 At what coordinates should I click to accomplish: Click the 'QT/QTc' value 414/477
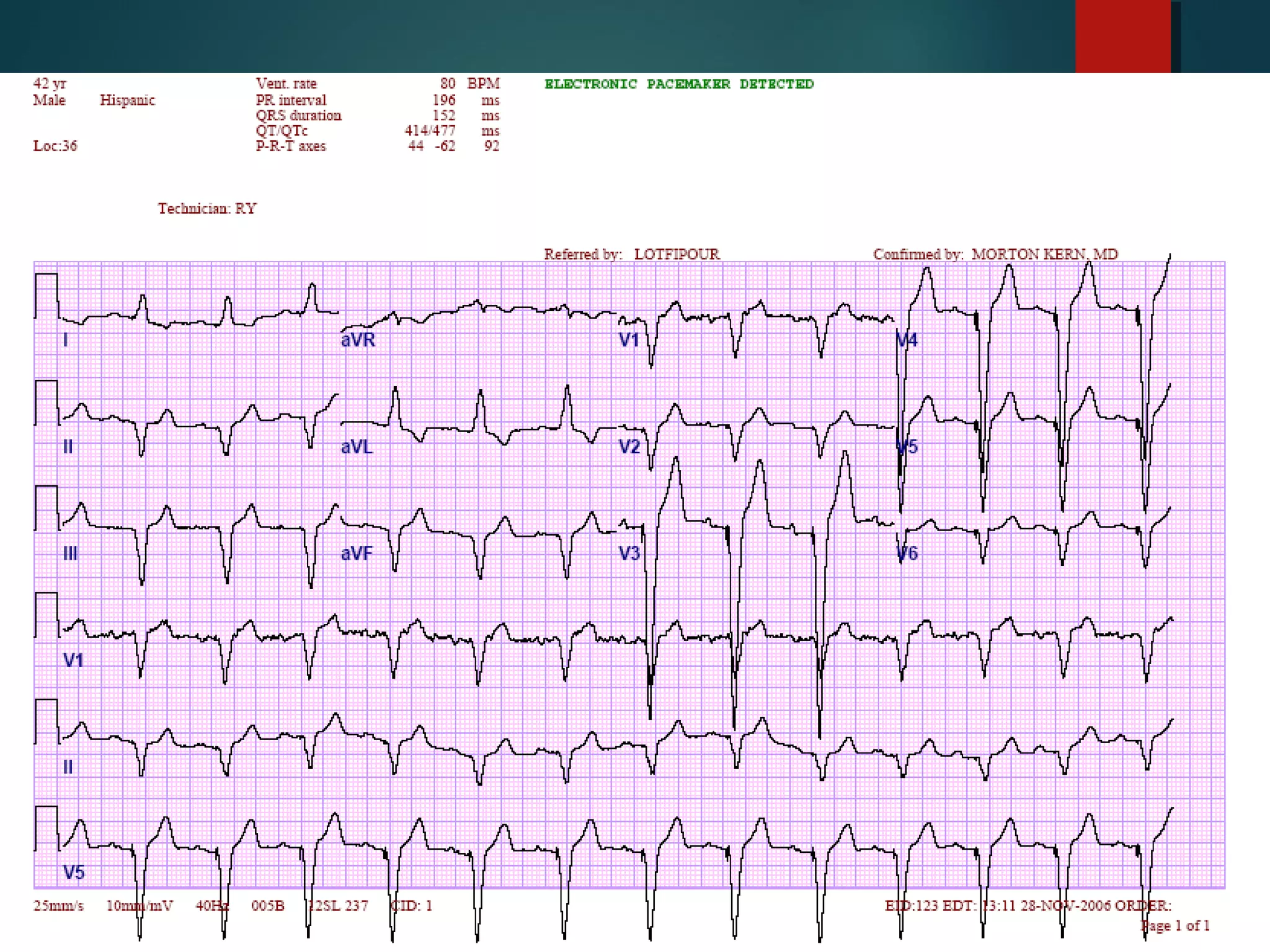point(430,131)
